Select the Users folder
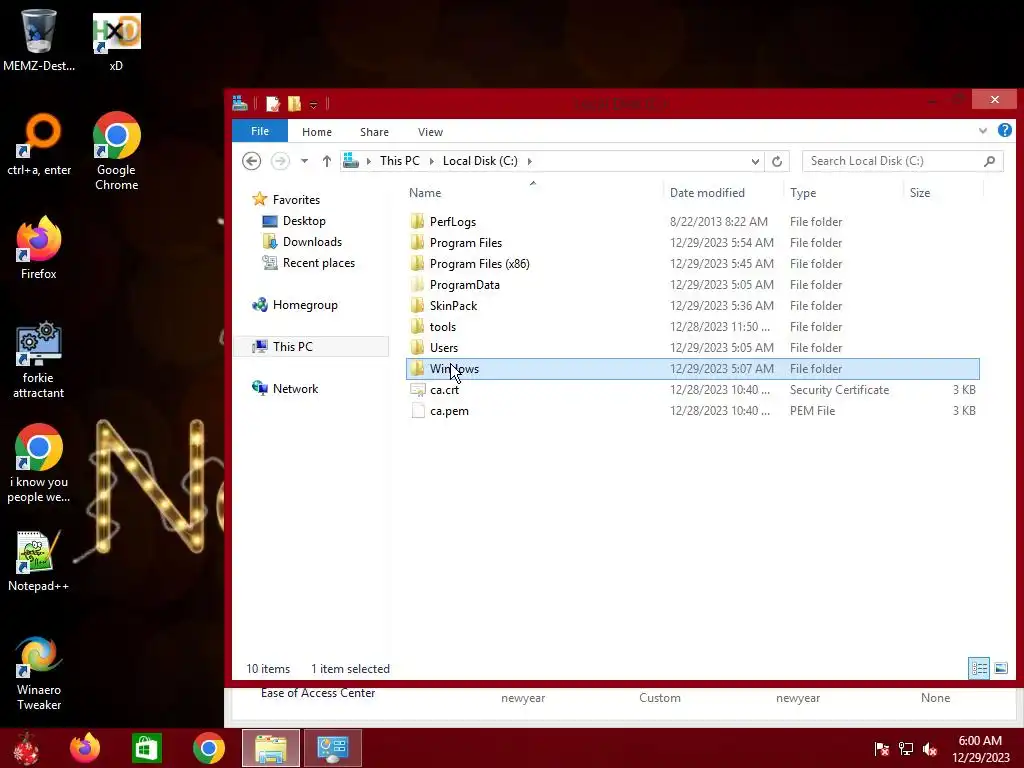The height and width of the screenshot is (768, 1024). [x=693, y=347]
